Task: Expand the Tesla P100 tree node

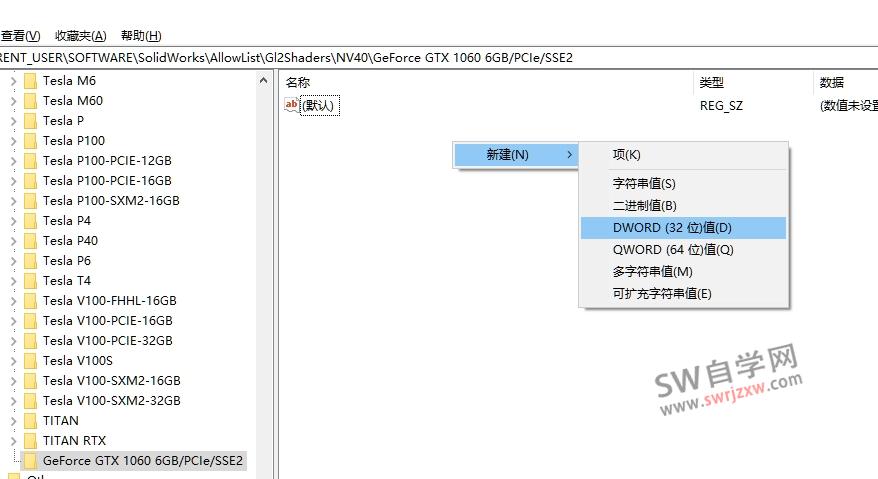Action: 13,141
